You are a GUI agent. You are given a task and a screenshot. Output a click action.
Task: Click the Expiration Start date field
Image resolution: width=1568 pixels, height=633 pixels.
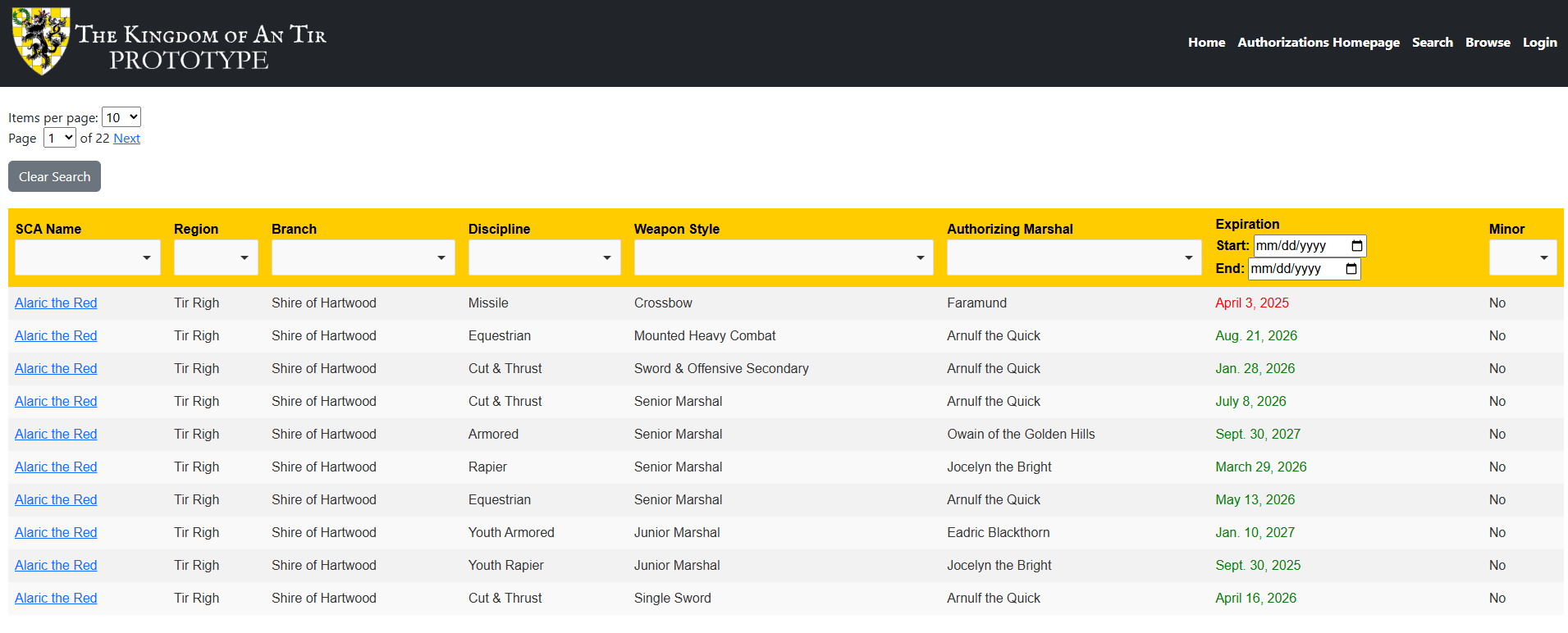coord(1298,246)
